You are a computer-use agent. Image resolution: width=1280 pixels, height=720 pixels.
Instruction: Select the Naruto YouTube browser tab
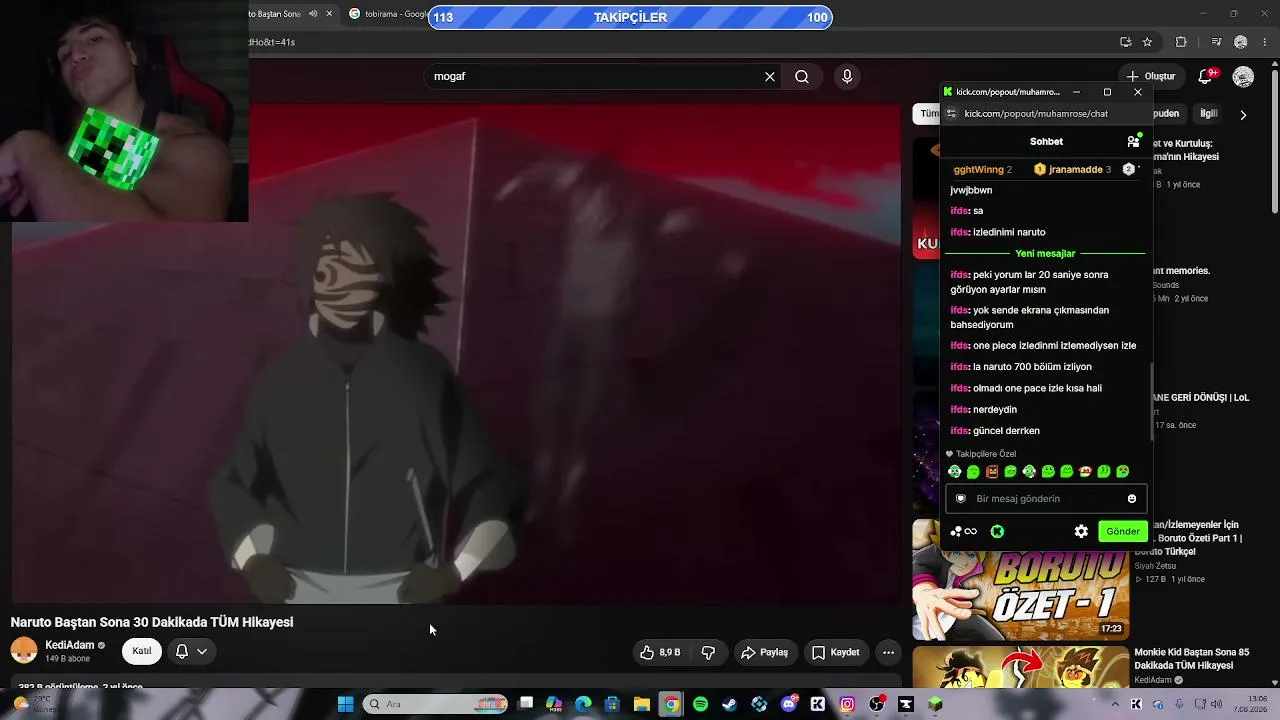point(290,14)
